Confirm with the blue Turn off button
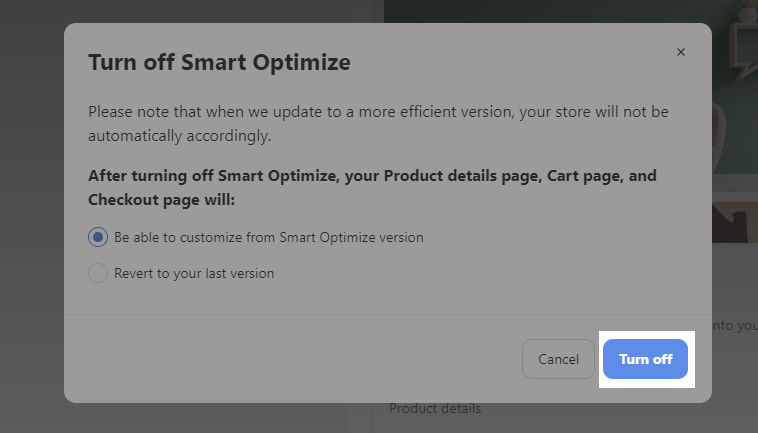758x433 pixels. pyautogui.click(x=645, y=359)
